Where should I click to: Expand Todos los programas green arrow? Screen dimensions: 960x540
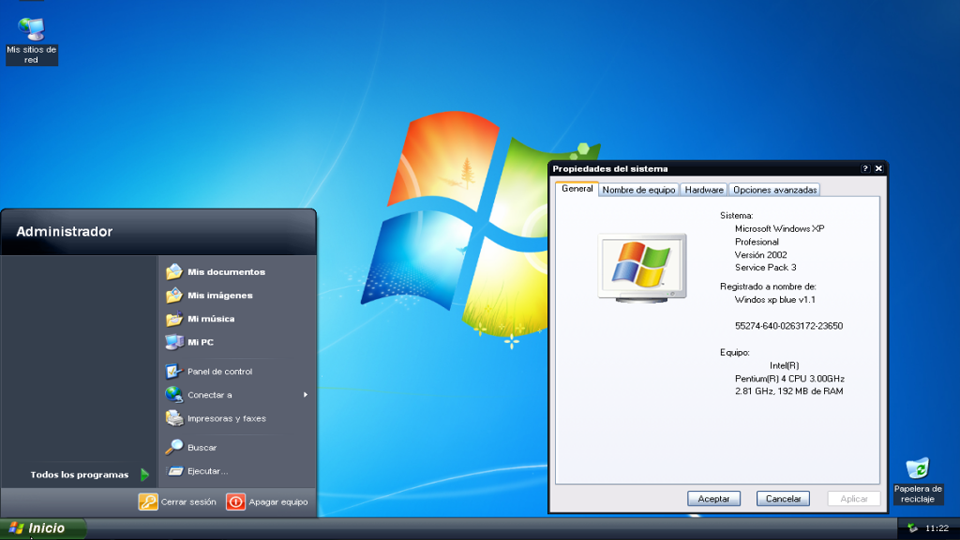tap(144, 474)
